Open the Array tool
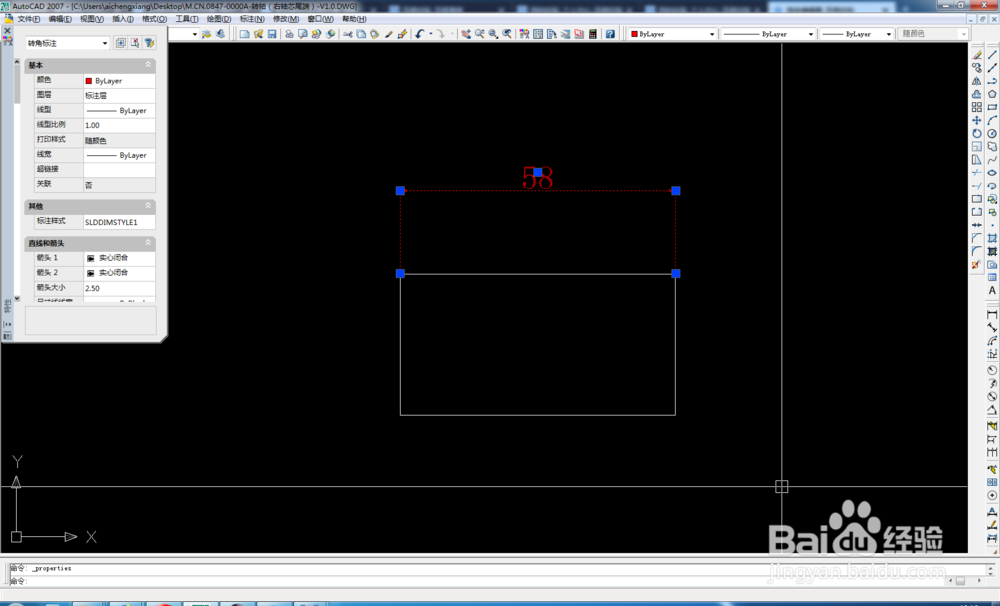Image resolution: width=1000 pixels, height=606 pixels. pyautogui.click(x=976, y=107)
